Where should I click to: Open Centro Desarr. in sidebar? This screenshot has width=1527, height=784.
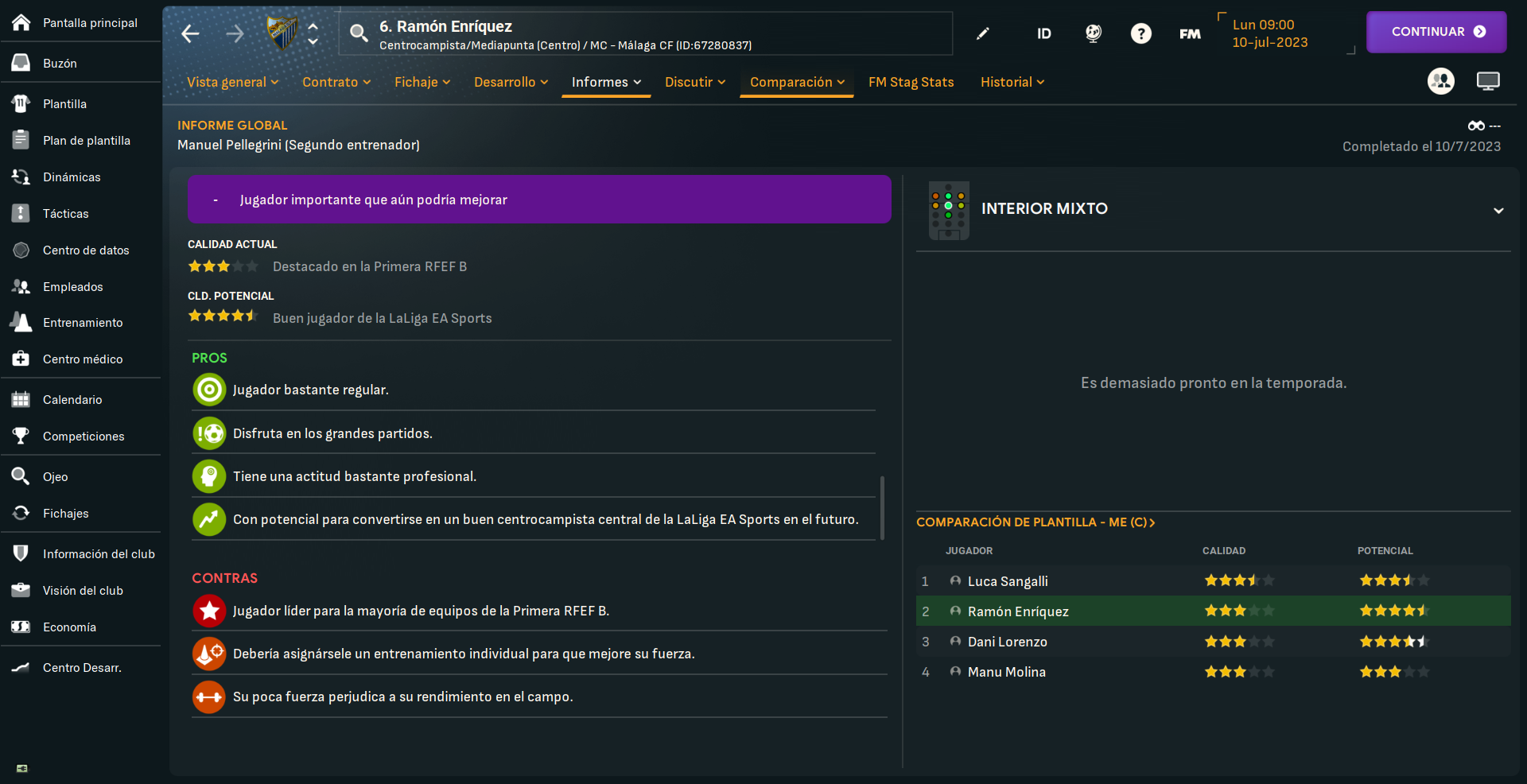click(80, 667)
